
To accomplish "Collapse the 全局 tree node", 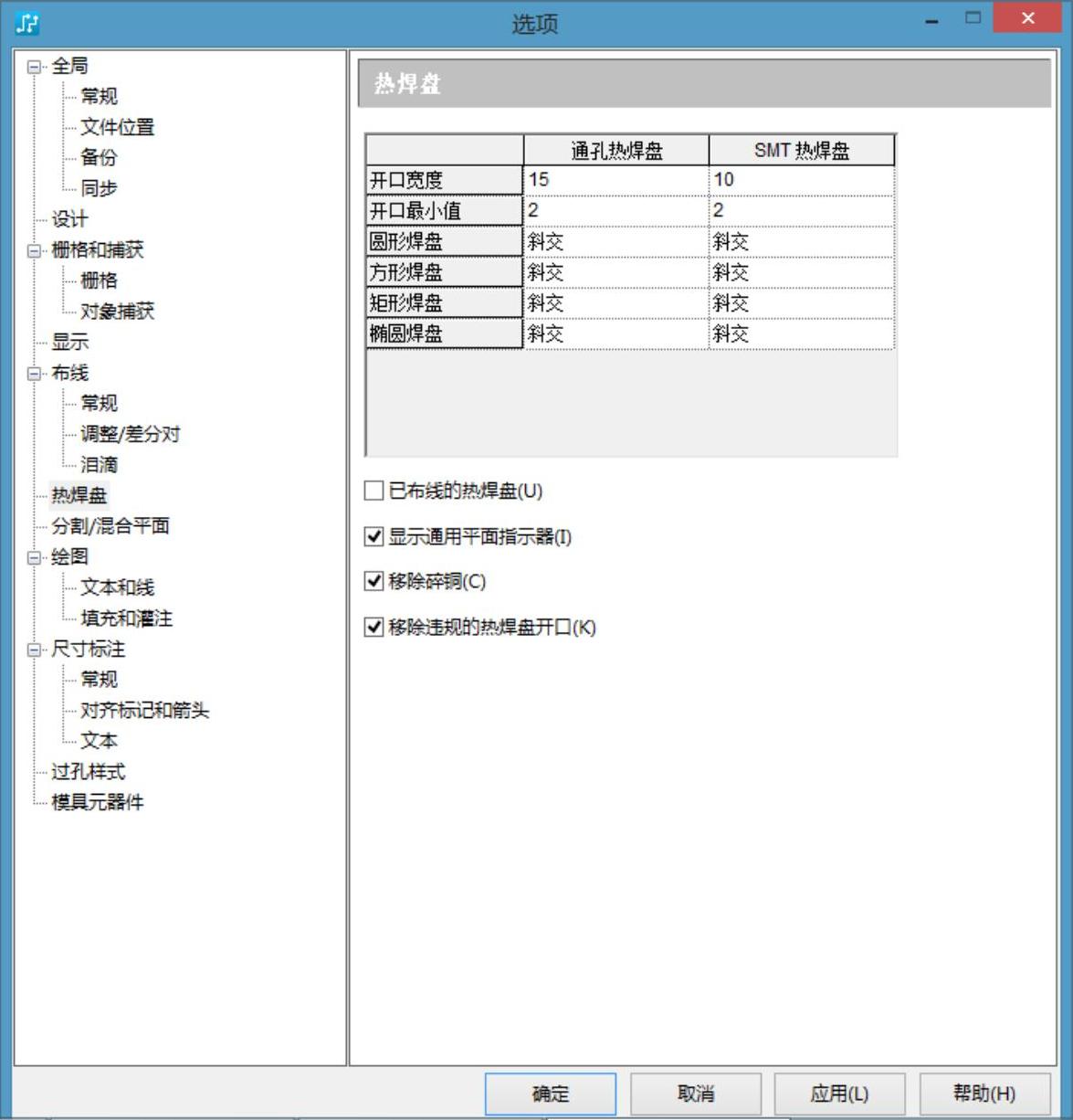I will click(35, 67).
